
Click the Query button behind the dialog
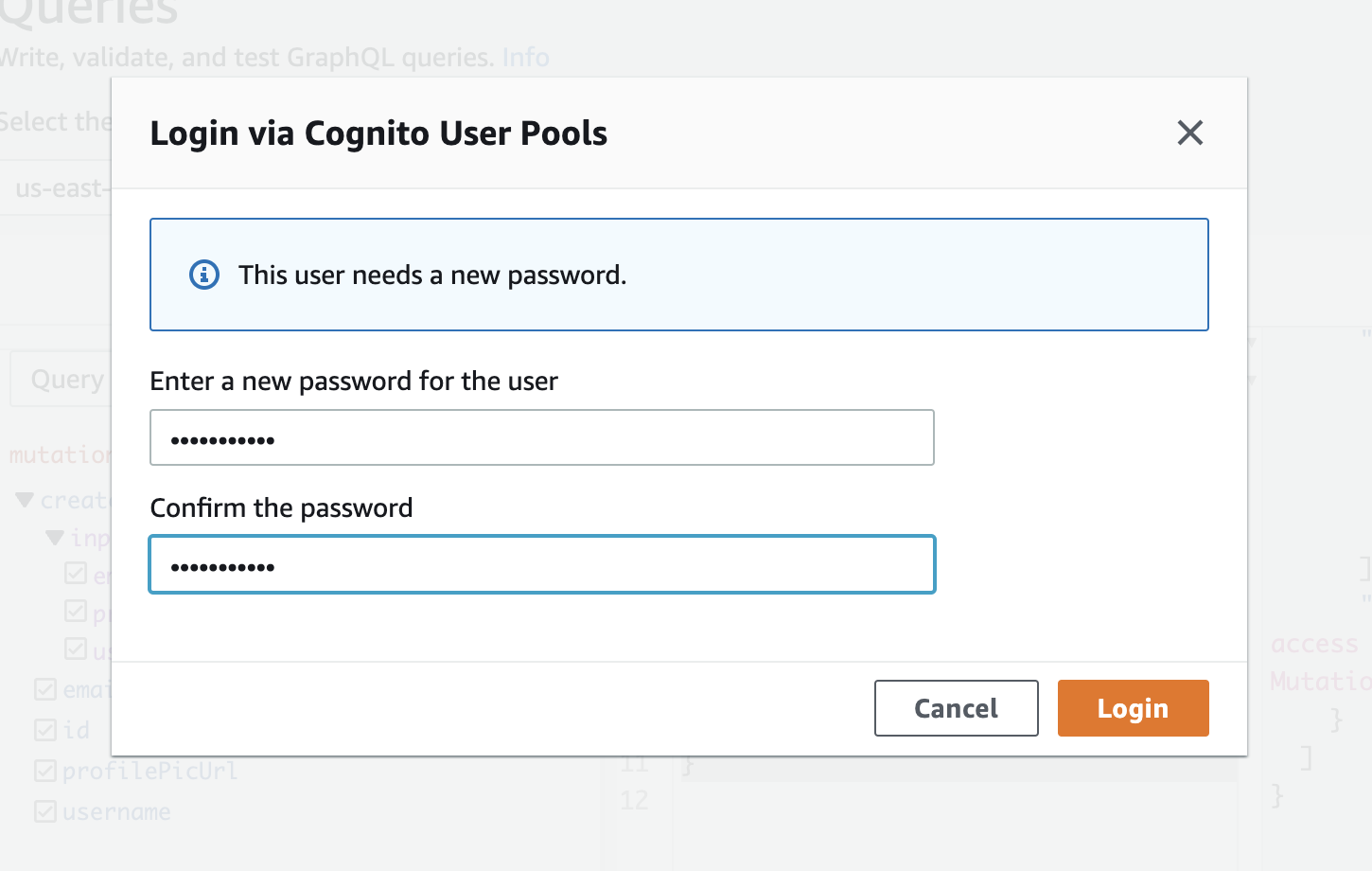(x=61, y=380)
